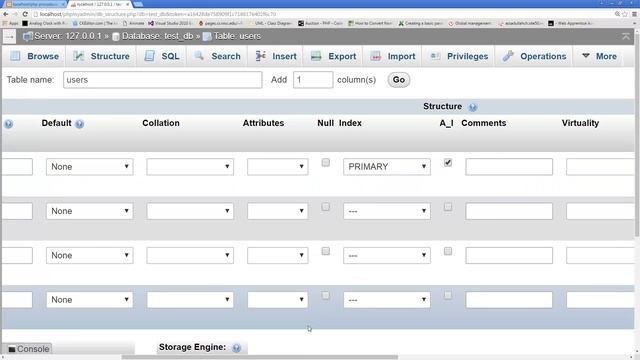Image resolution: width=640 pixels, height=360 pixels.
Task: Toggle Null checkbox in fourth row
Action: [325, 295]
